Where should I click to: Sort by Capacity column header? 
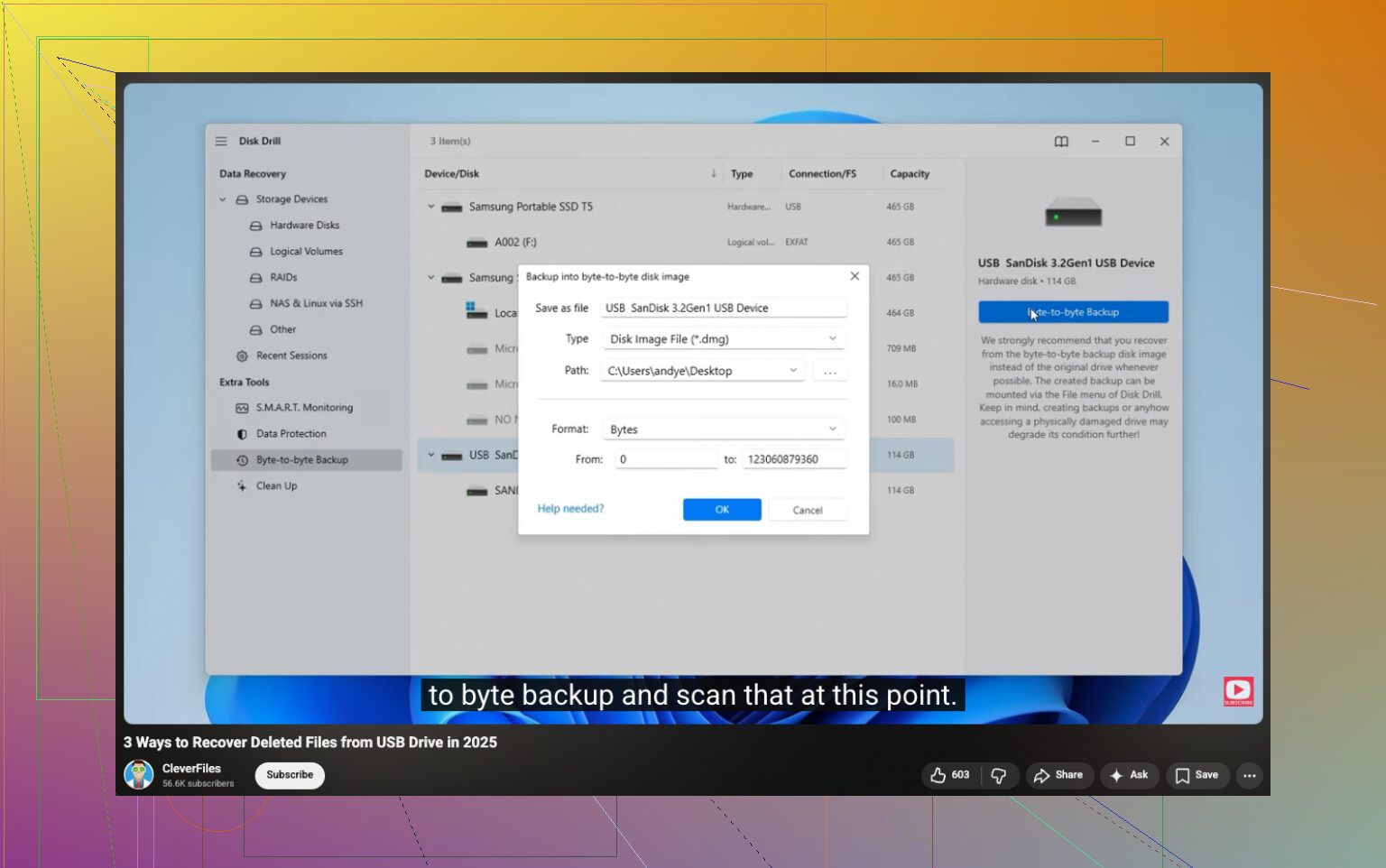[x=910, y=174]
